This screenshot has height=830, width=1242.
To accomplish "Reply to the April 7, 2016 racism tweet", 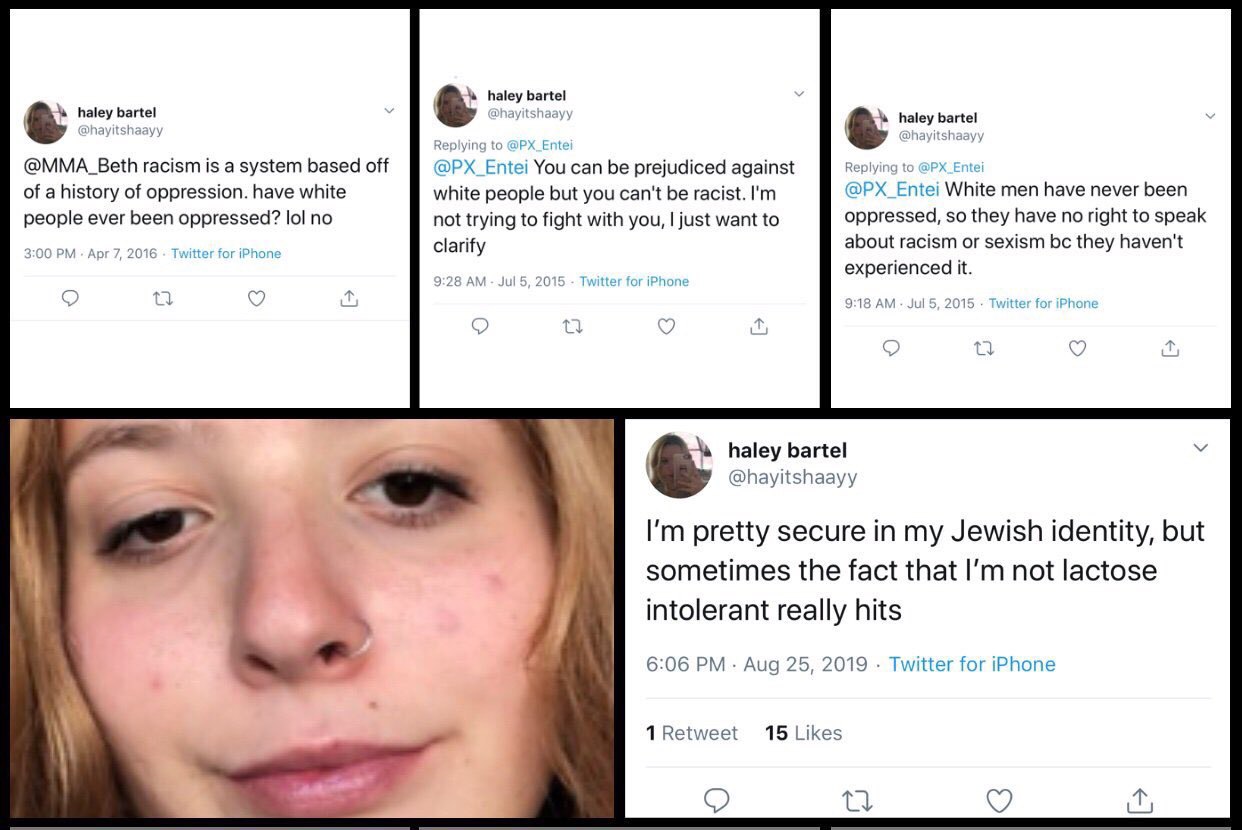I will click(x=70, y=298).
